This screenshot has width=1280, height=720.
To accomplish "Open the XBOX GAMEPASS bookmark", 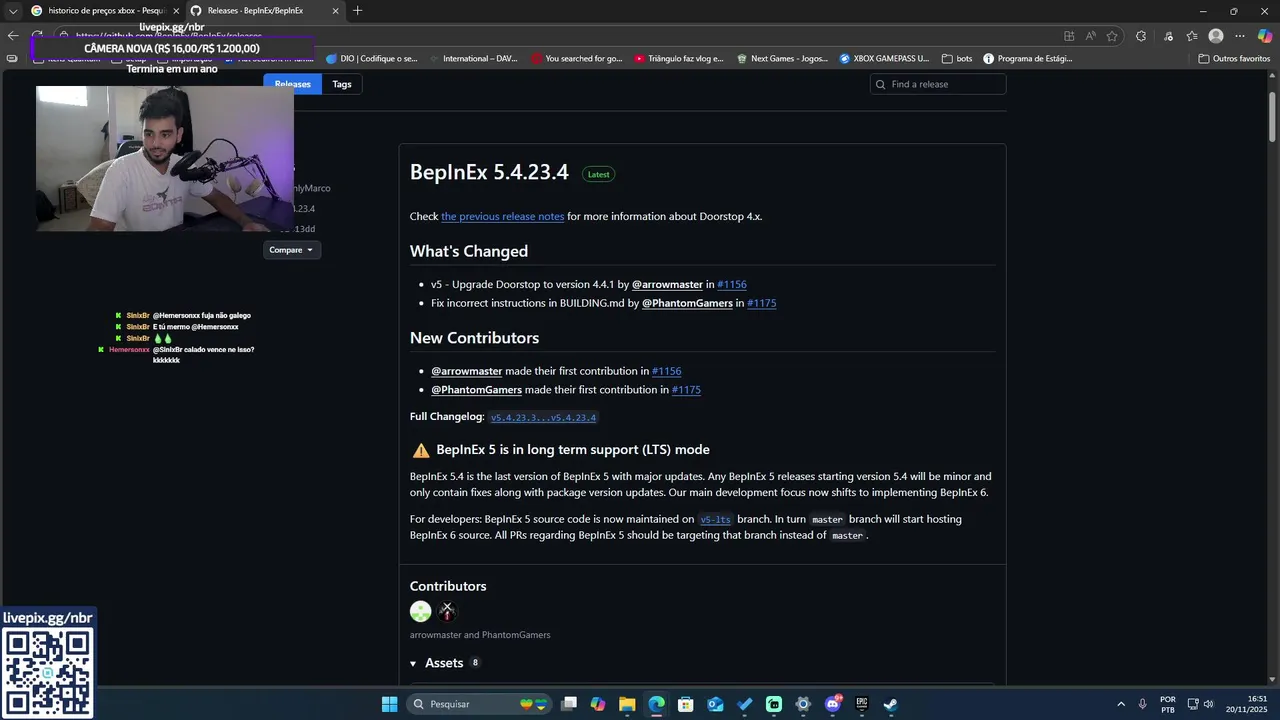I will [x=884, y=58].
